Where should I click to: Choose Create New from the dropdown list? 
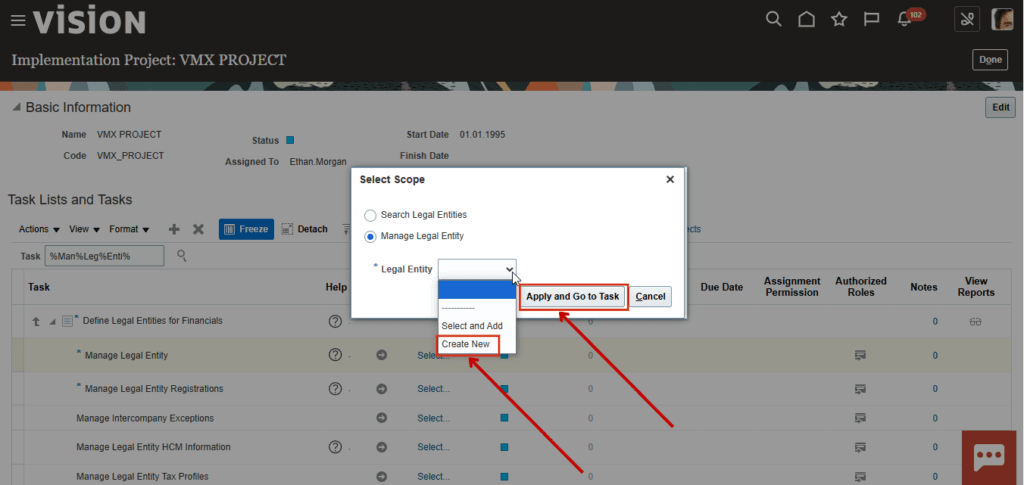click(x=466, y=344)
